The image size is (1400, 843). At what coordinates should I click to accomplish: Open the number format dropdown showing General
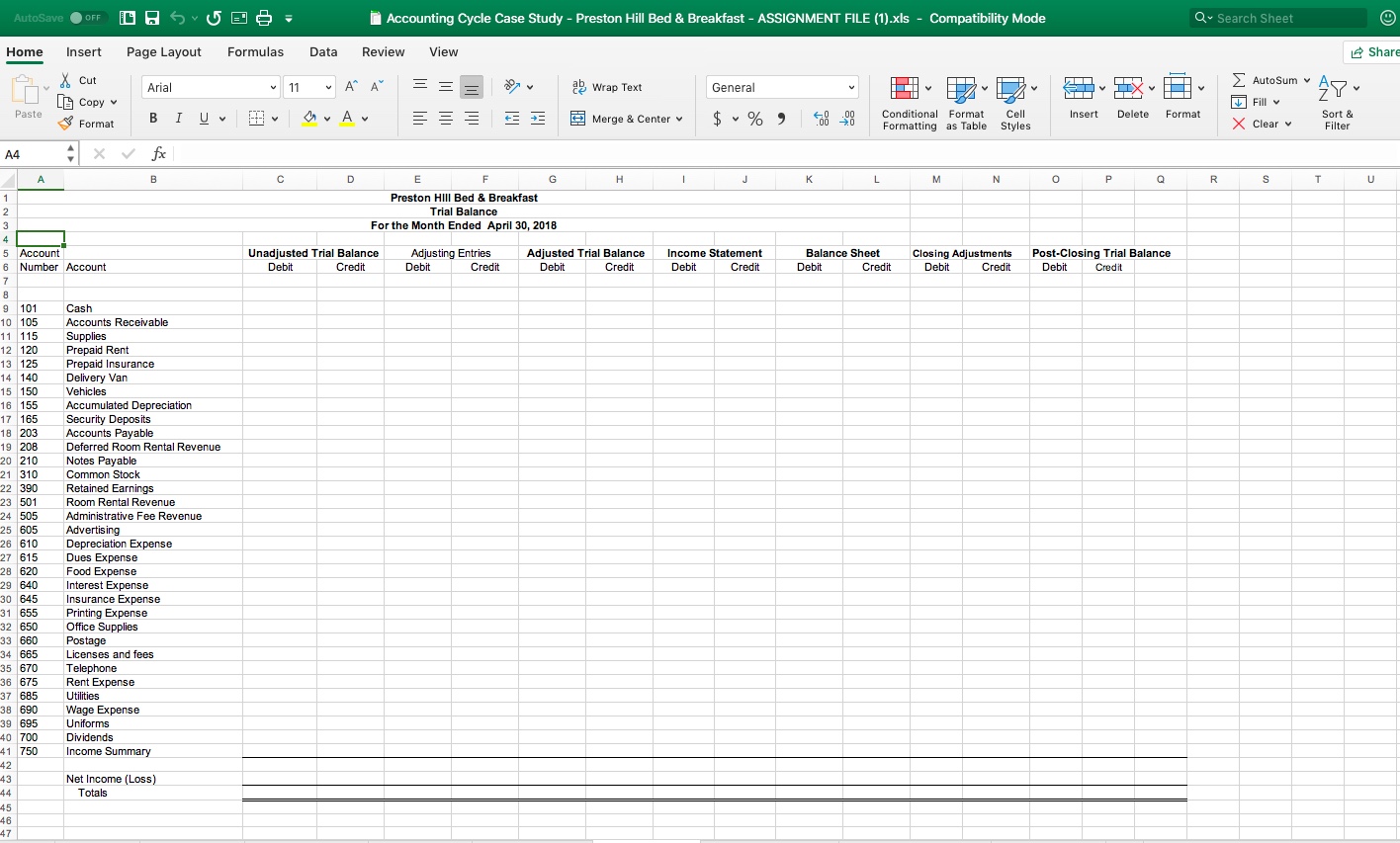(x=781, y=87)
